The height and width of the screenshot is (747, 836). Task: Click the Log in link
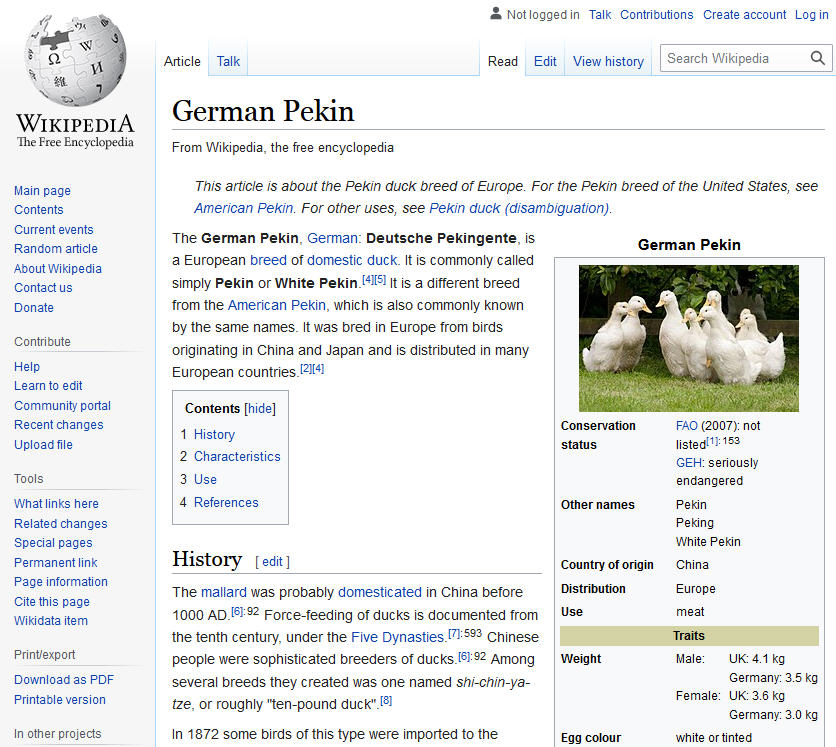tap(811, 15)
